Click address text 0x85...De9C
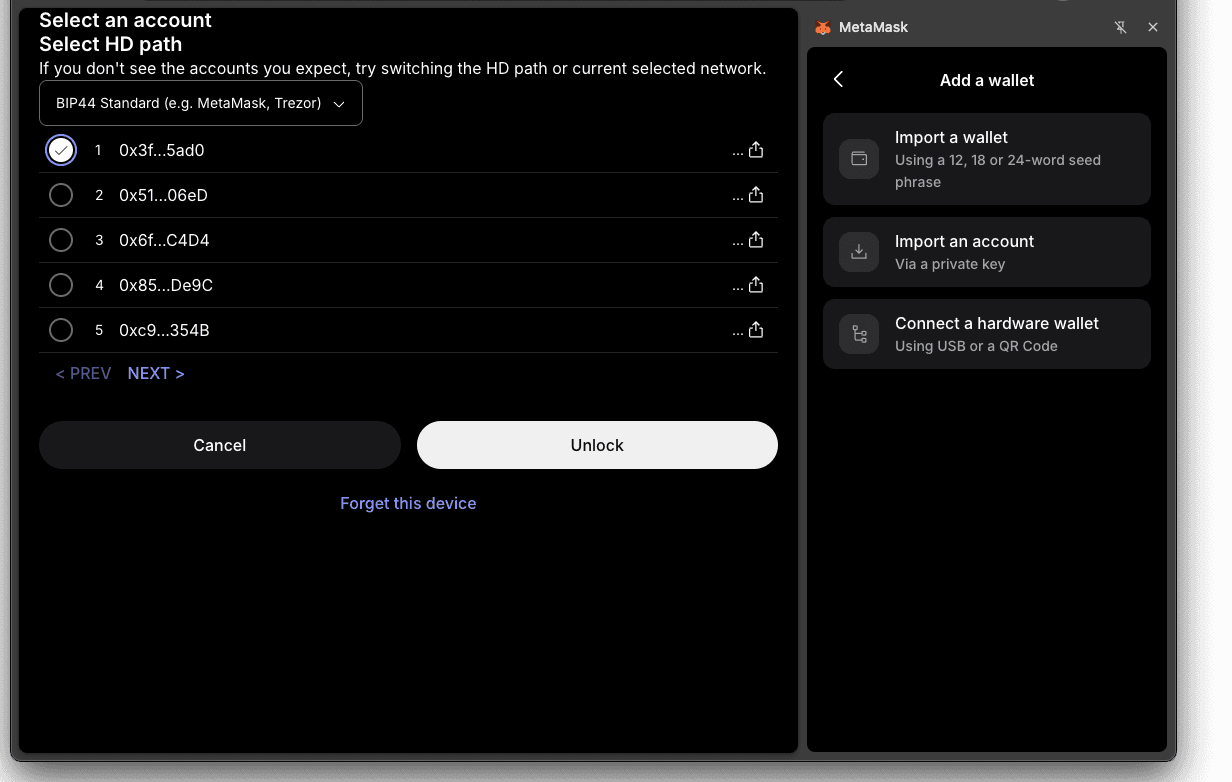The height and width of the screenshot is (782, 1232). point(166,285)
